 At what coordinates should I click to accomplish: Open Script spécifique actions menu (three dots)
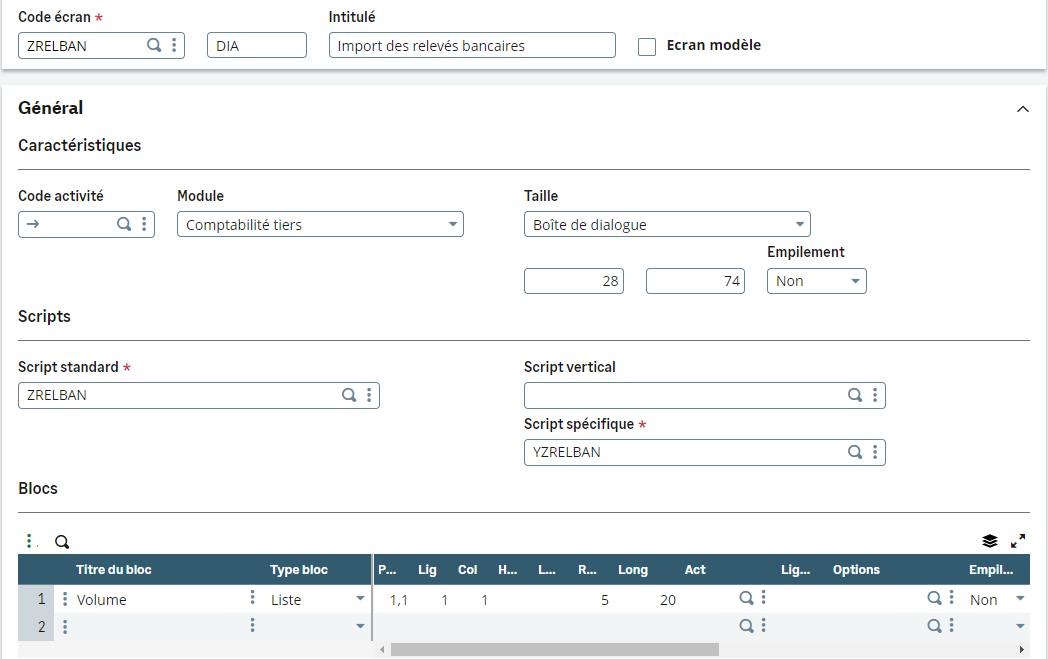tap(875, 452)
